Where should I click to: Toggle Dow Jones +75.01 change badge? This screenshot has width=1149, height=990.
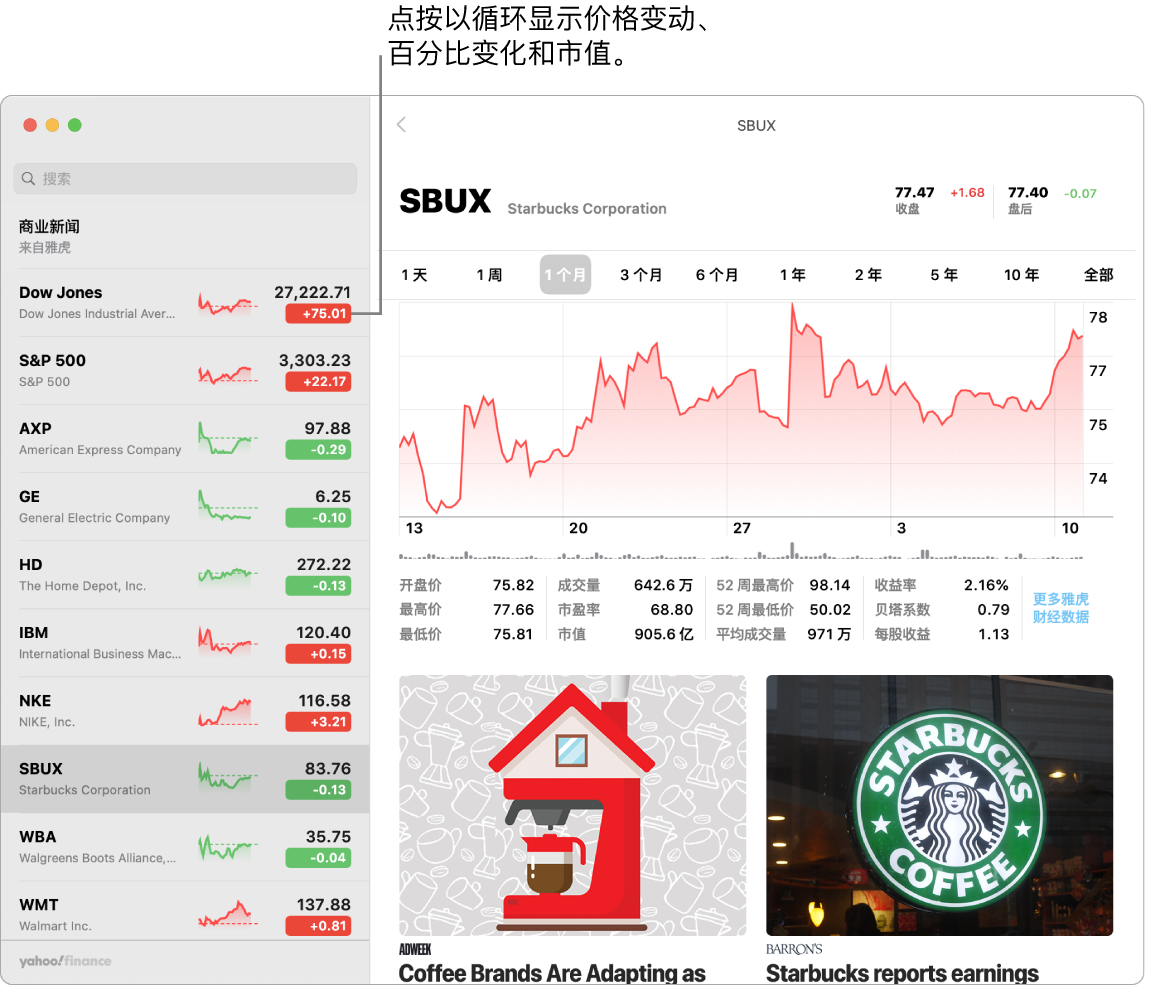pyautogui.click(x=318, y=314)
